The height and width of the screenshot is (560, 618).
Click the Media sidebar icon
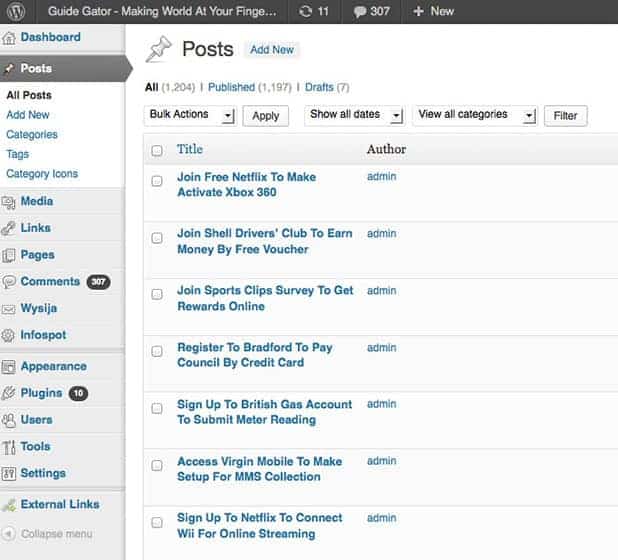coord(9,203)
